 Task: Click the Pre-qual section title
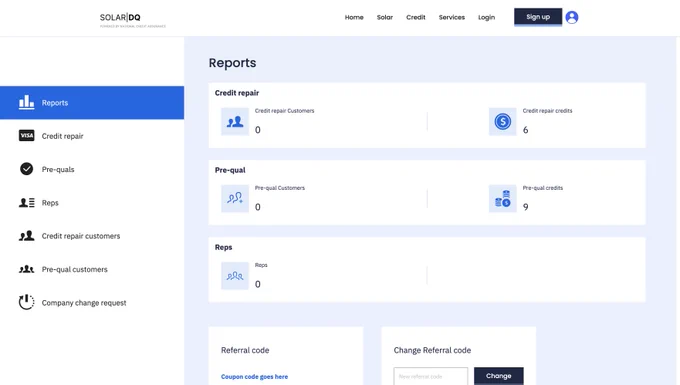click(230, 170)
